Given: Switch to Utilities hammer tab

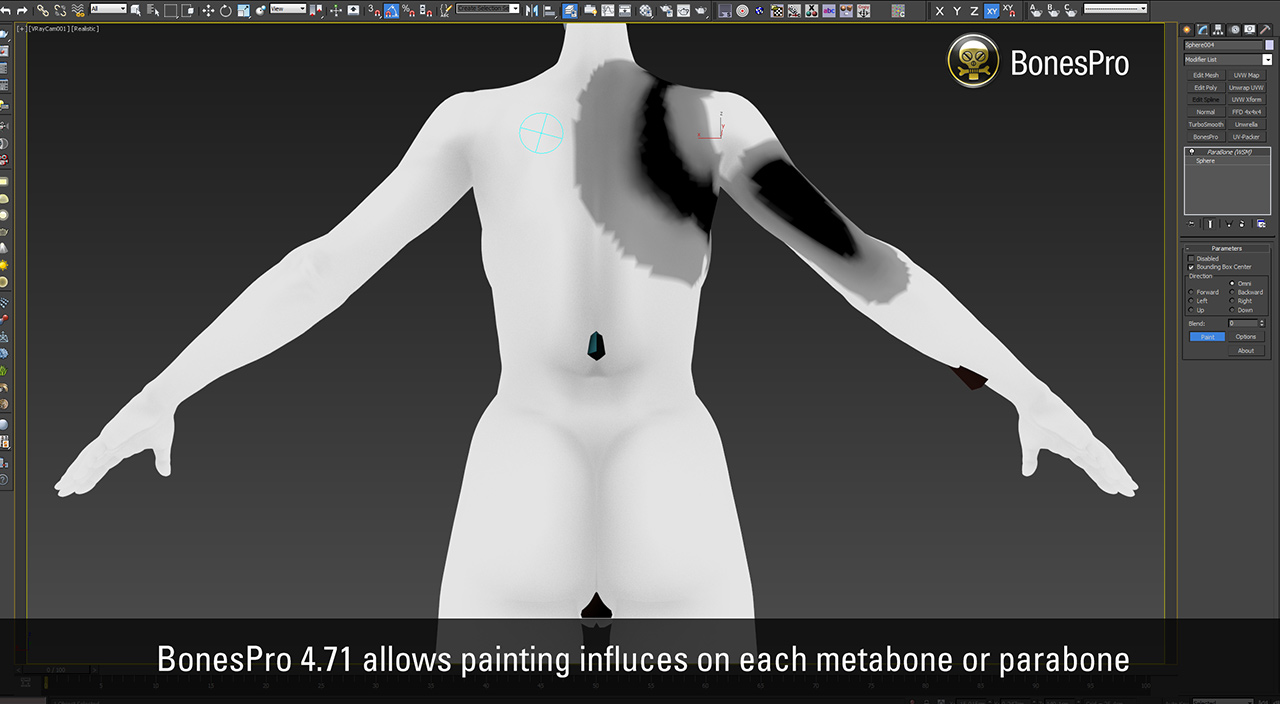Looking at the screenshot, I should click(x=1265, y=29).
